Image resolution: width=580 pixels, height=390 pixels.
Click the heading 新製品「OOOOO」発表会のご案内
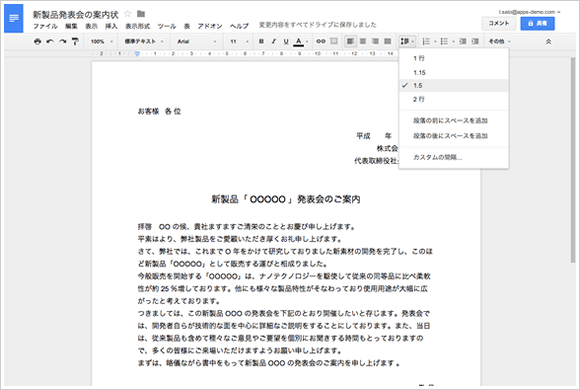286,199
